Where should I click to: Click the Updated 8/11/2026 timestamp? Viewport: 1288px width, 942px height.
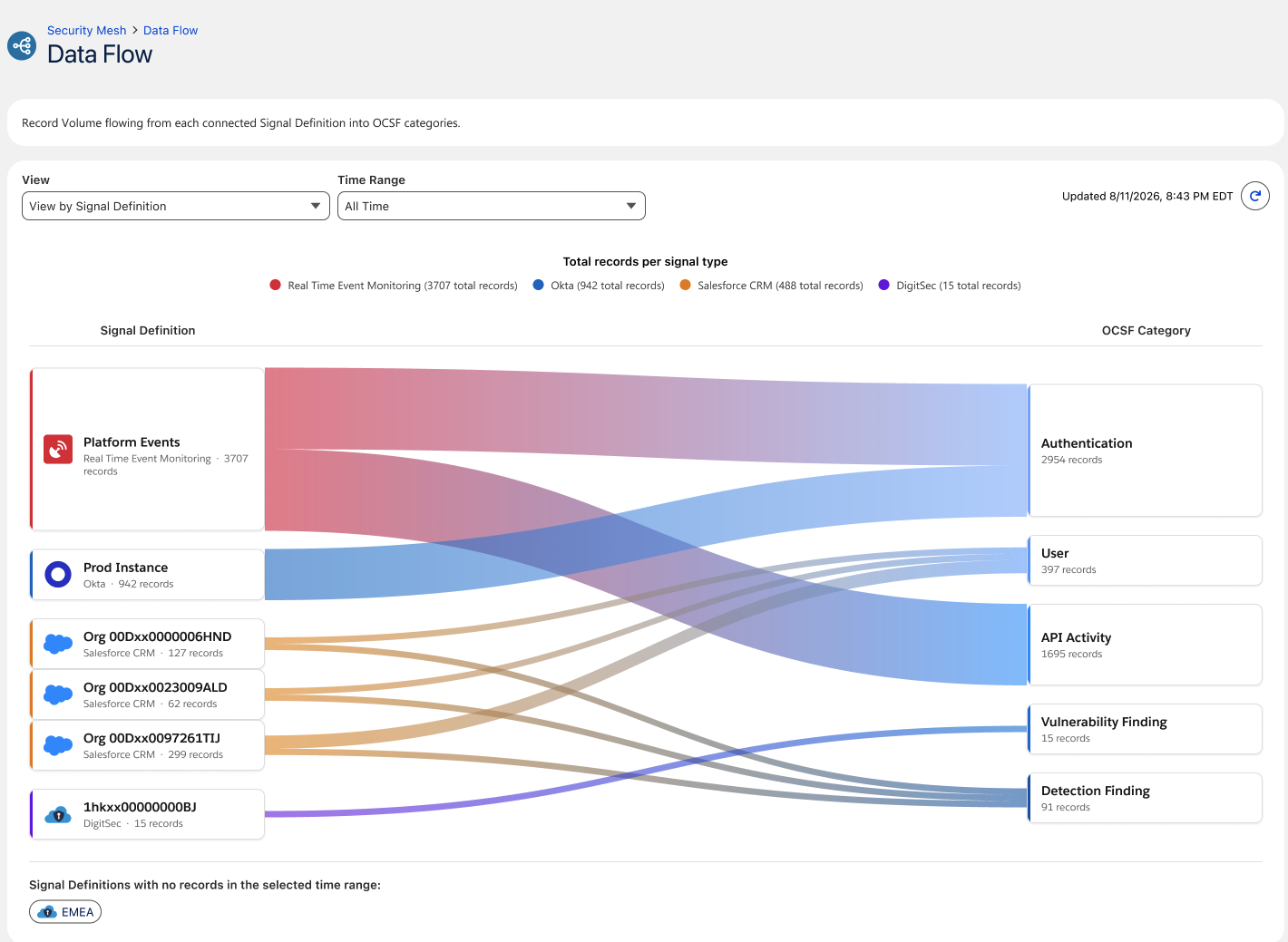(x=1147, y=196)
